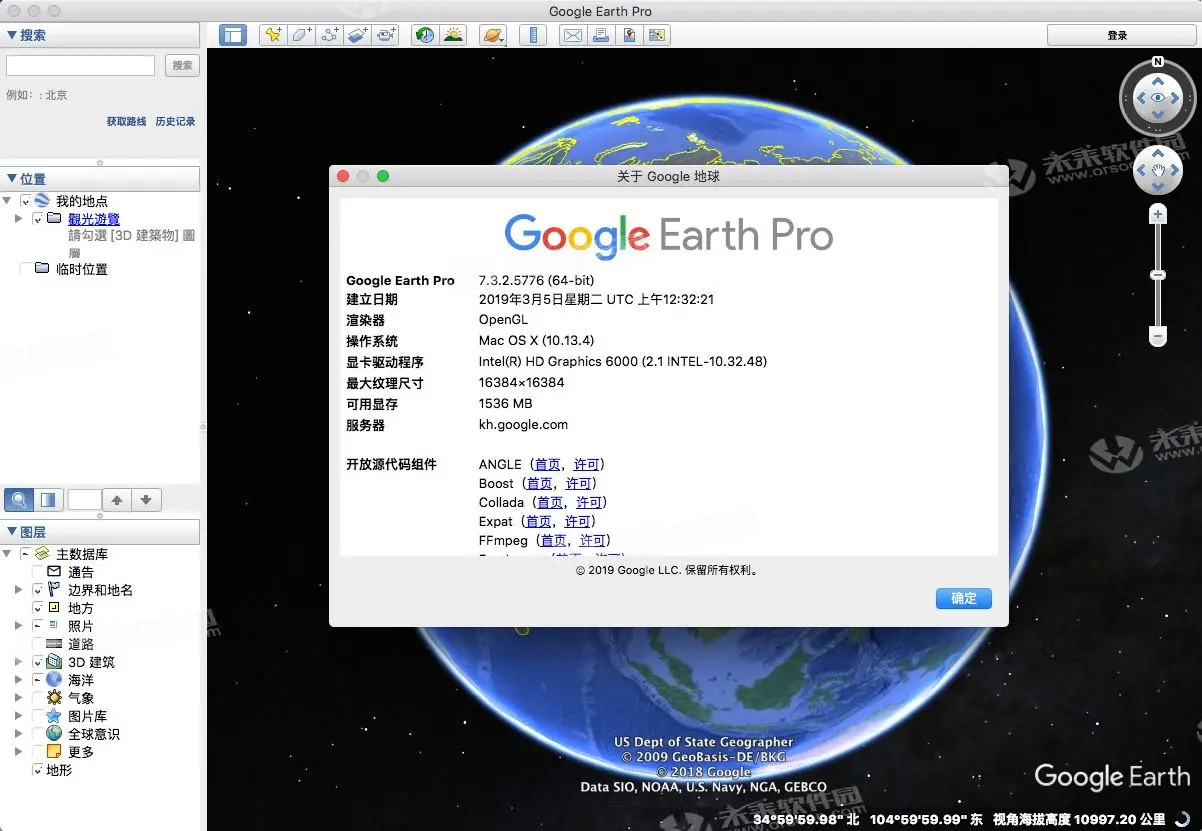The image size is (1202, 831).
Task: Select the Add Placemark pushpin tool
Action: 273,35
